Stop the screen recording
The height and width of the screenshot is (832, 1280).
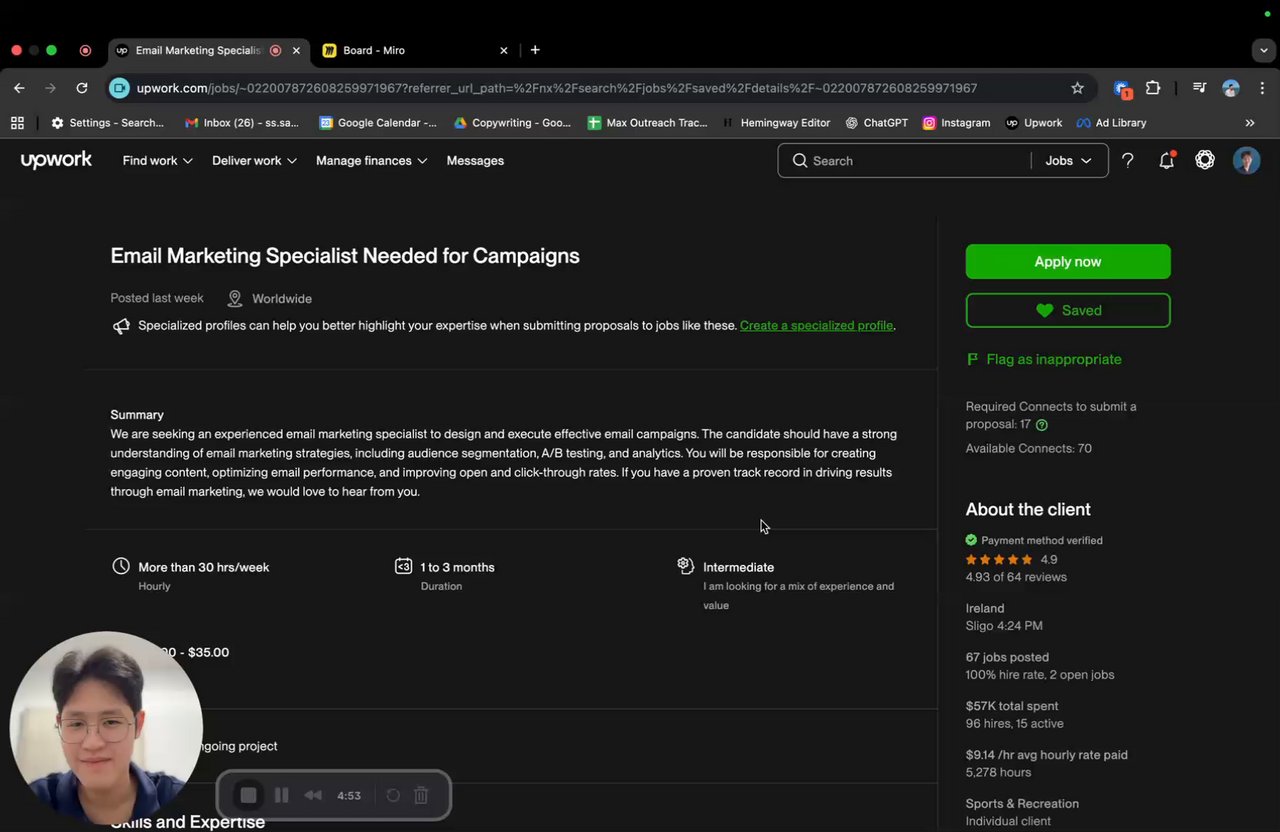coord(248,795)
